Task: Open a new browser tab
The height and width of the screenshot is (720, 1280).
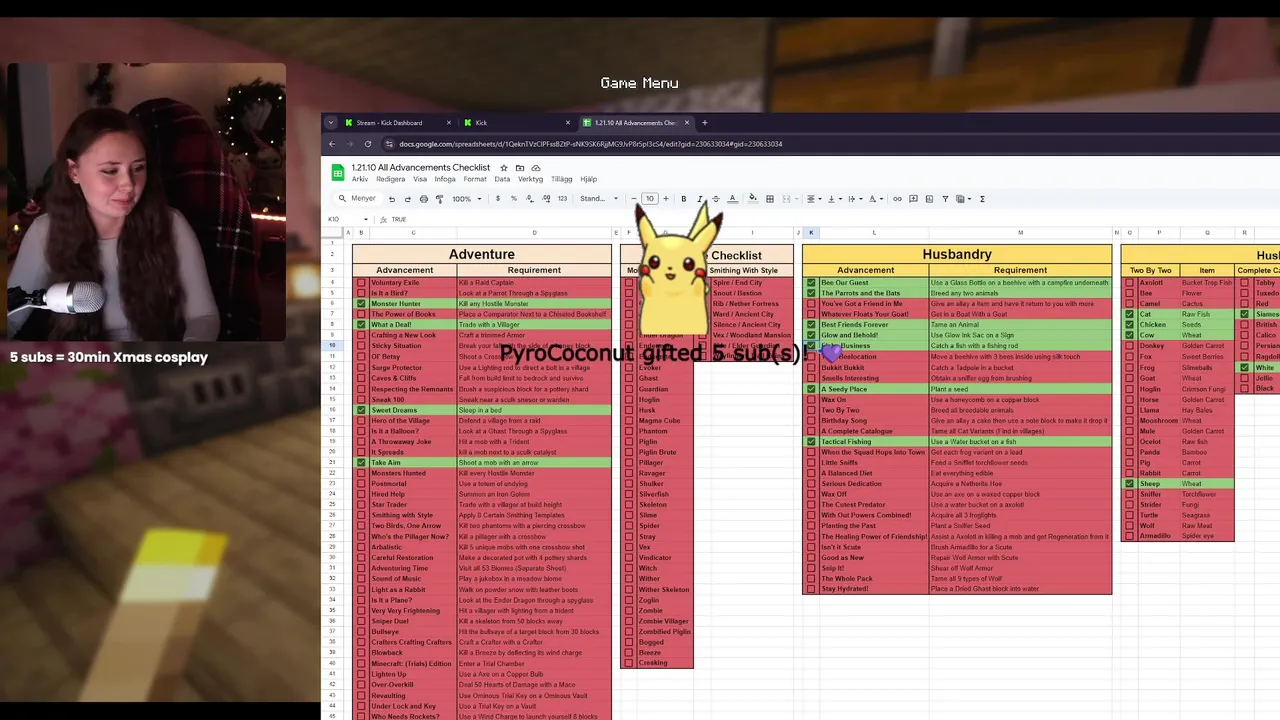Action: [x=705, y=123]
